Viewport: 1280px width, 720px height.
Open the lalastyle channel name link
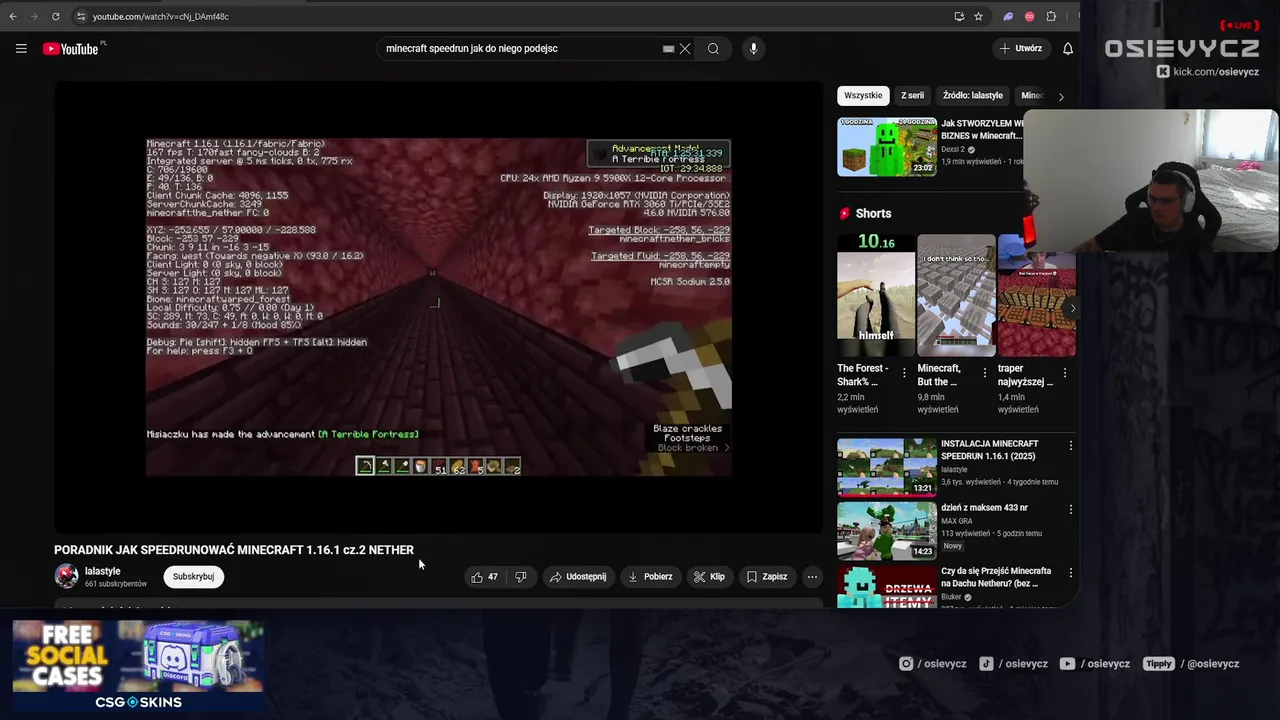[102, 571]
